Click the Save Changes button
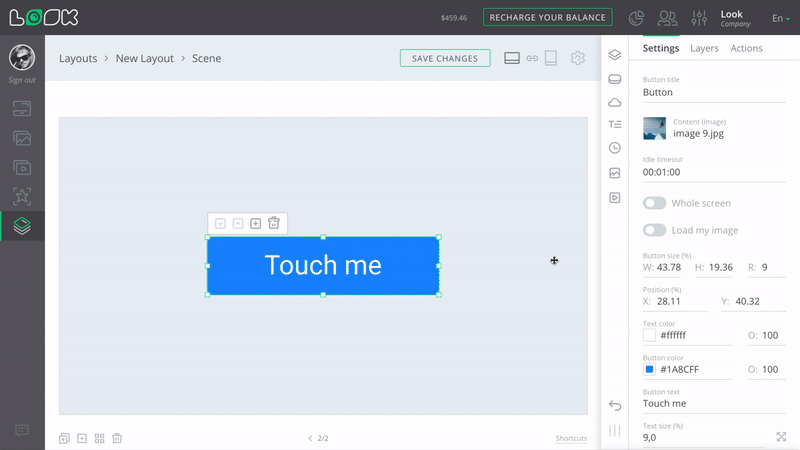The width and height of the screenshot is (800, 450). pos(445,58)
